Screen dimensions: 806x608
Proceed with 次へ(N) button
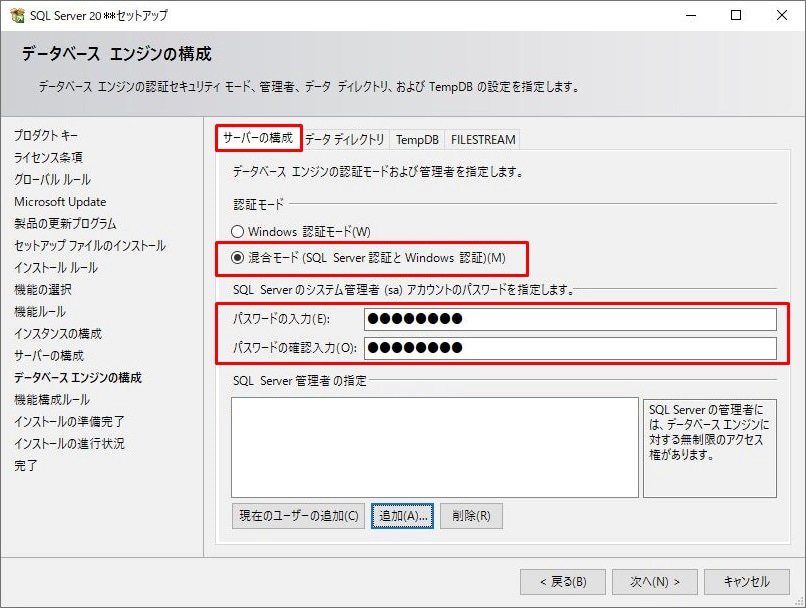click(655, 582)
